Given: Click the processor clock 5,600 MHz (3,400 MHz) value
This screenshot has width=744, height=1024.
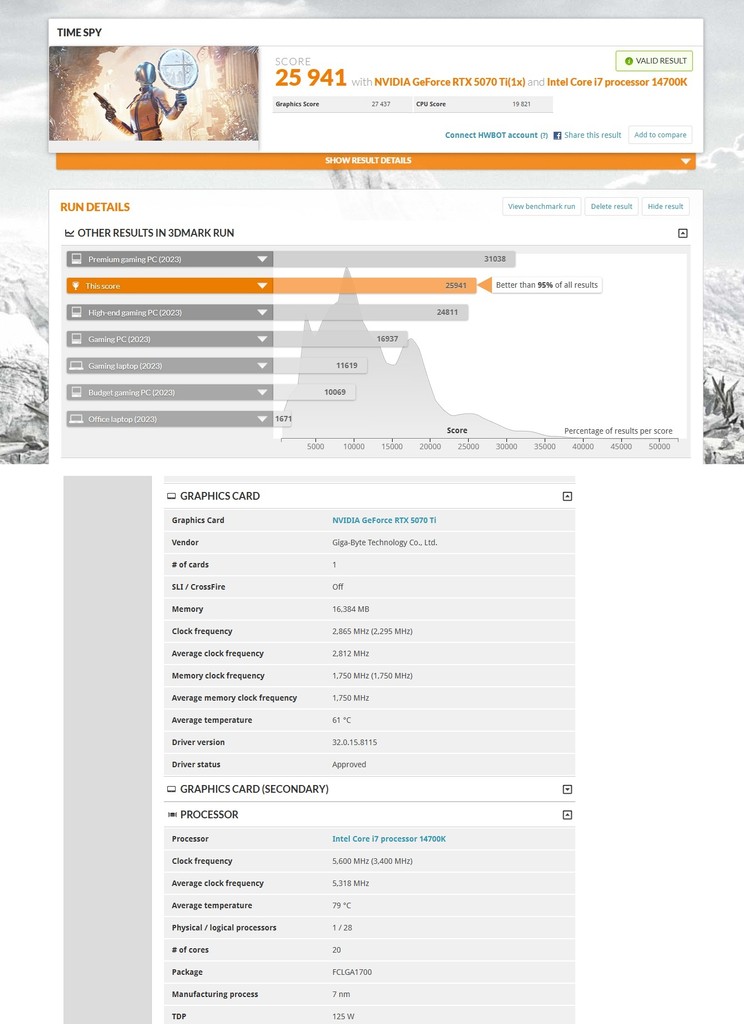Looking at the screenshot, I should tap(372, 861).
